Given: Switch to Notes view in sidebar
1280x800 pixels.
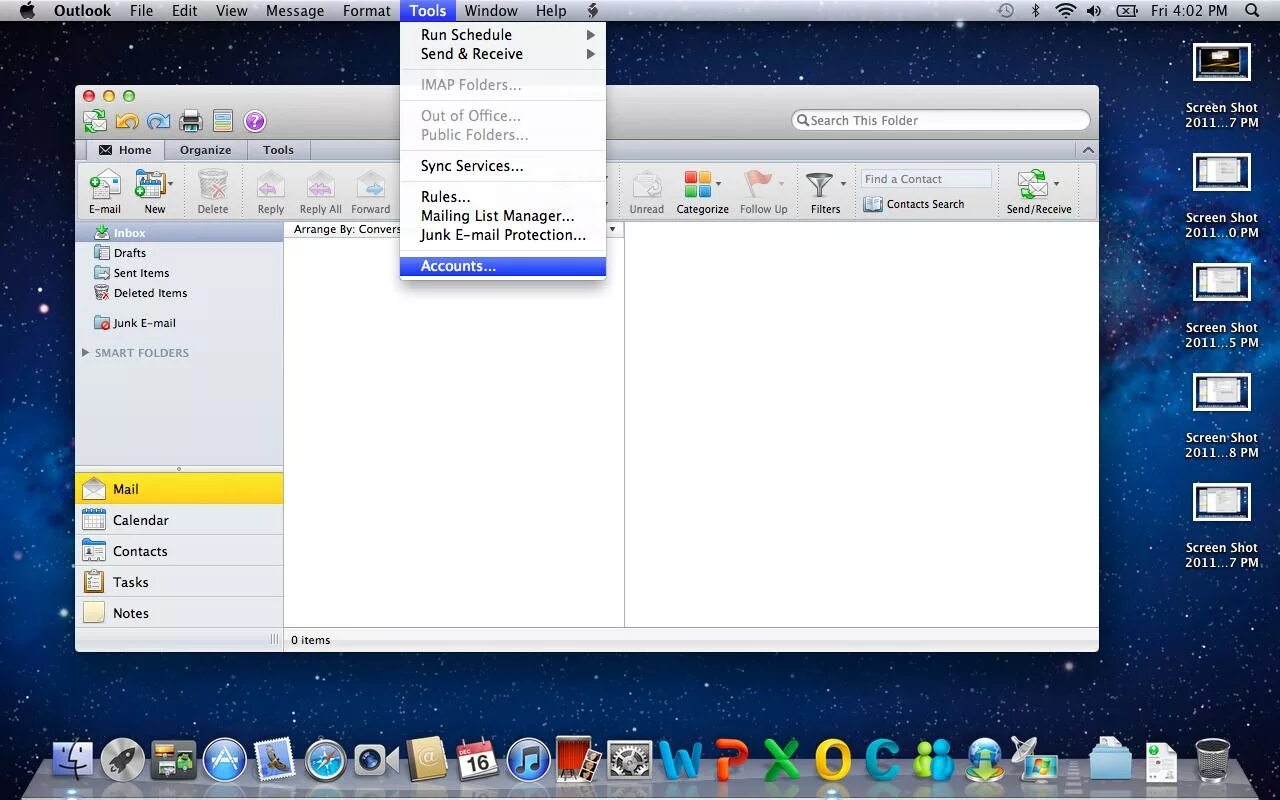Looking at the screenshot, I should [179, 613].
